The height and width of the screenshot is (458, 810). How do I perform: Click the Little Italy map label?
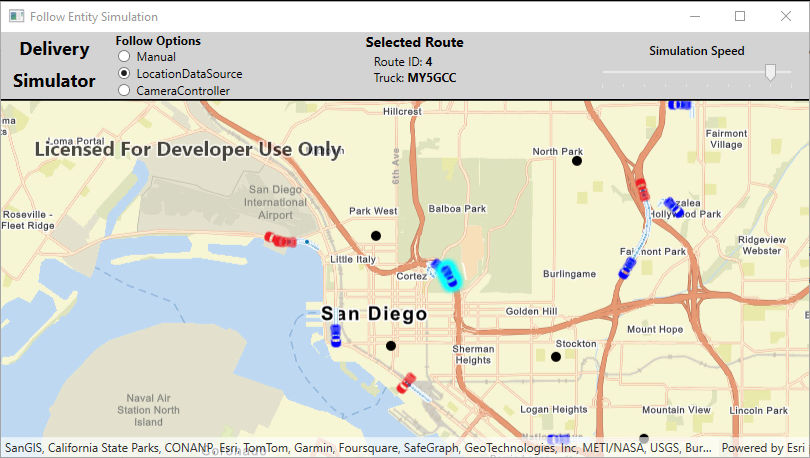[x=353, y=259]
